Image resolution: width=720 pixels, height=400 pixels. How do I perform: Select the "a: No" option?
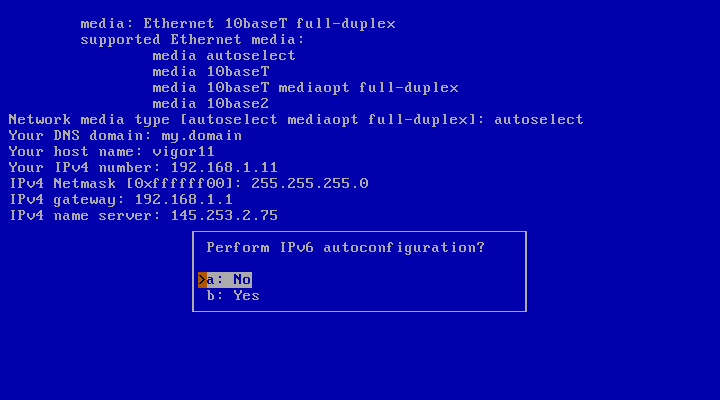click(x=229, y=280)
